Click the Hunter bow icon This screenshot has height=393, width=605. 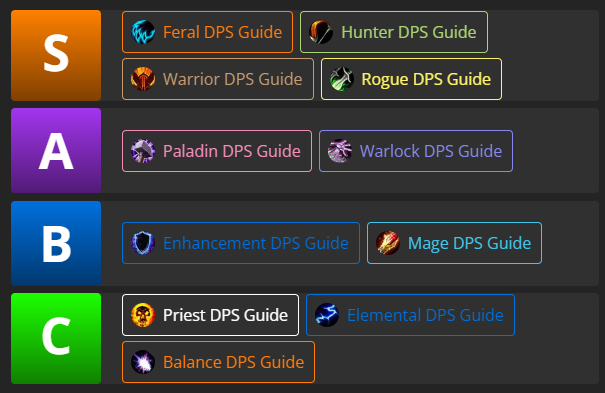321,32
